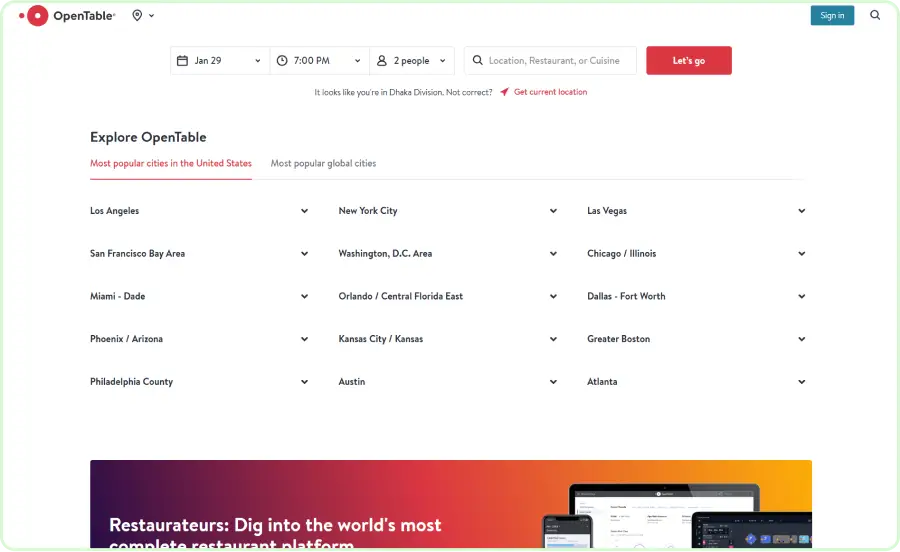
Task: Click the location arrow icon next to Get current location
Action: pyautogui.click(x=504, y=92)
